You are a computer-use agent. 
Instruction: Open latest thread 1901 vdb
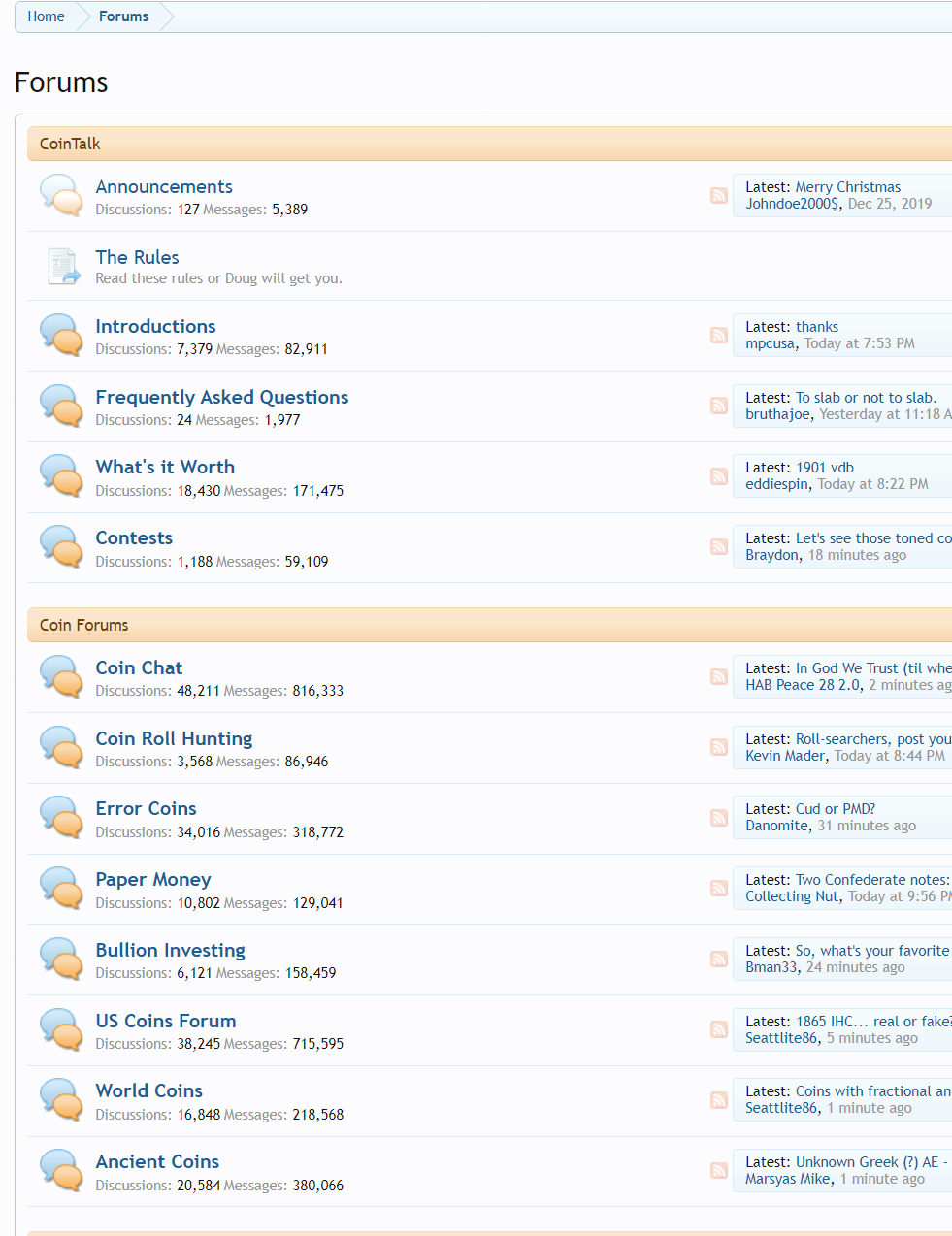click(x=825, y=468)
